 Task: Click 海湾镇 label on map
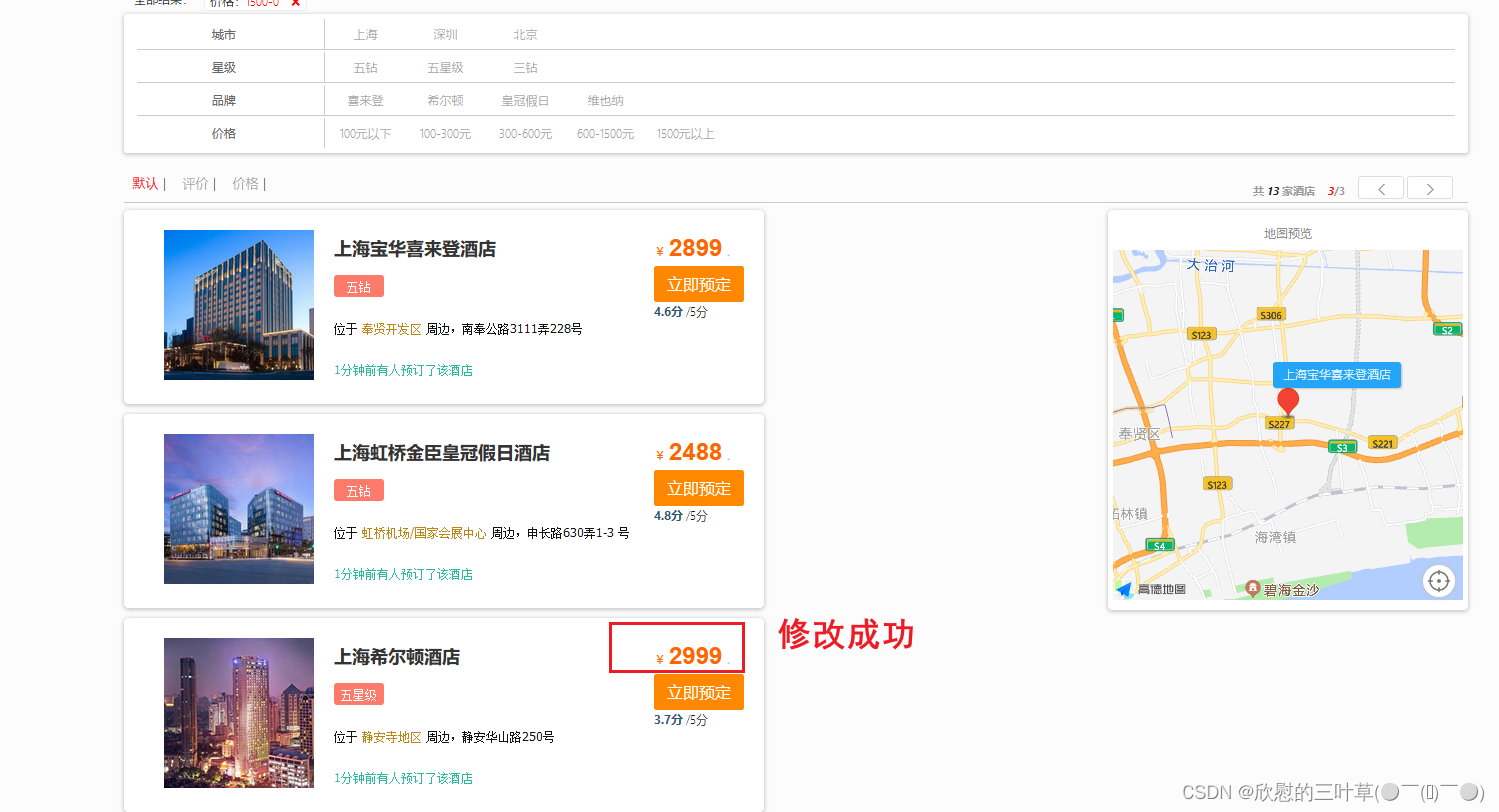1275,537
